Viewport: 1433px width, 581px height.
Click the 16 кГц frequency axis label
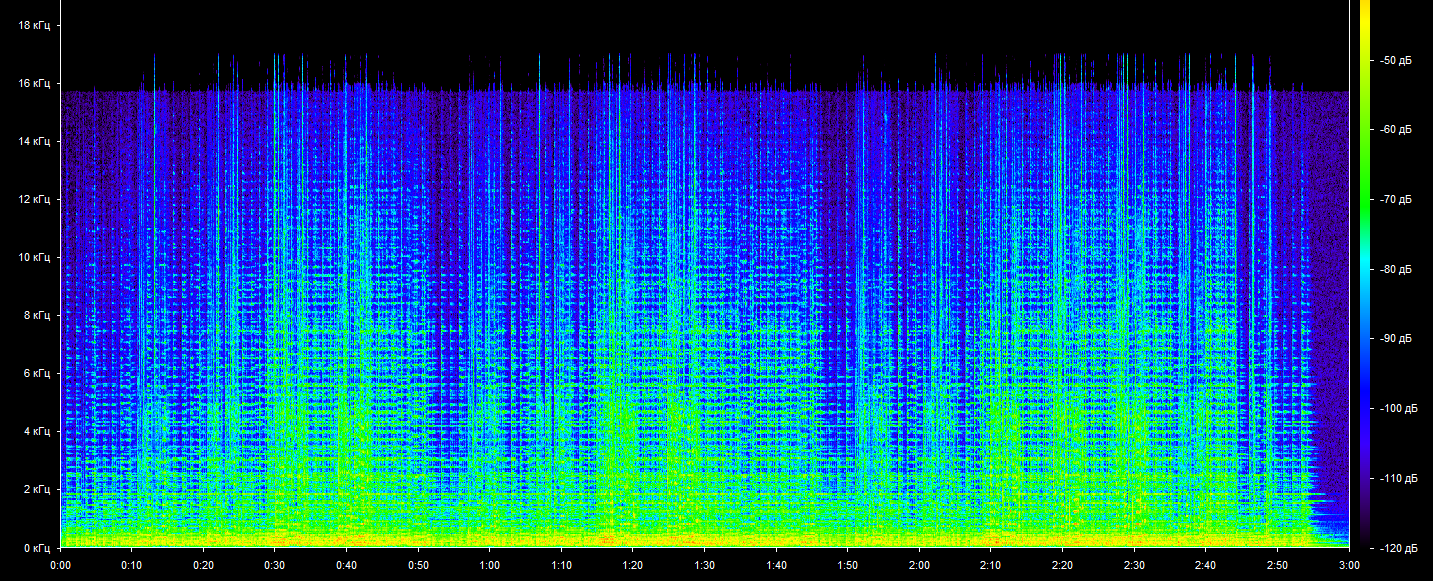(x=34, y=84)
